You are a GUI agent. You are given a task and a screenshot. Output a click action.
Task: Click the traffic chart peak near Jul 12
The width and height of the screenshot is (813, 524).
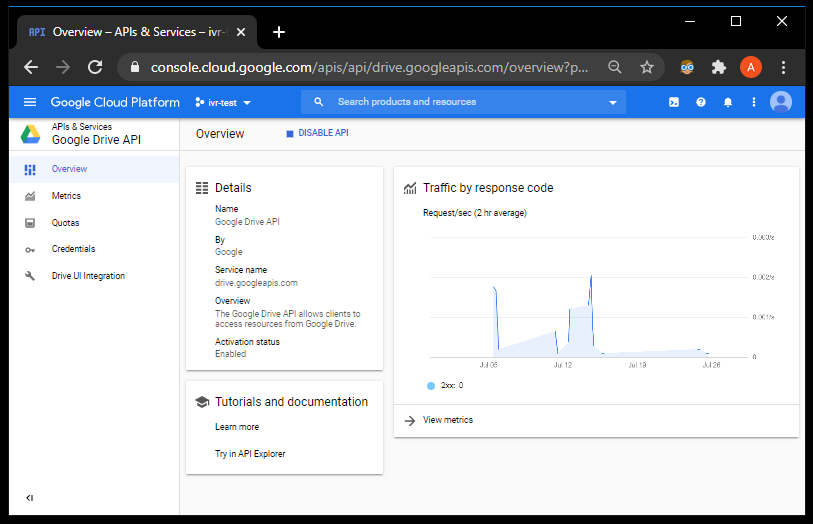tap(591, 277)
